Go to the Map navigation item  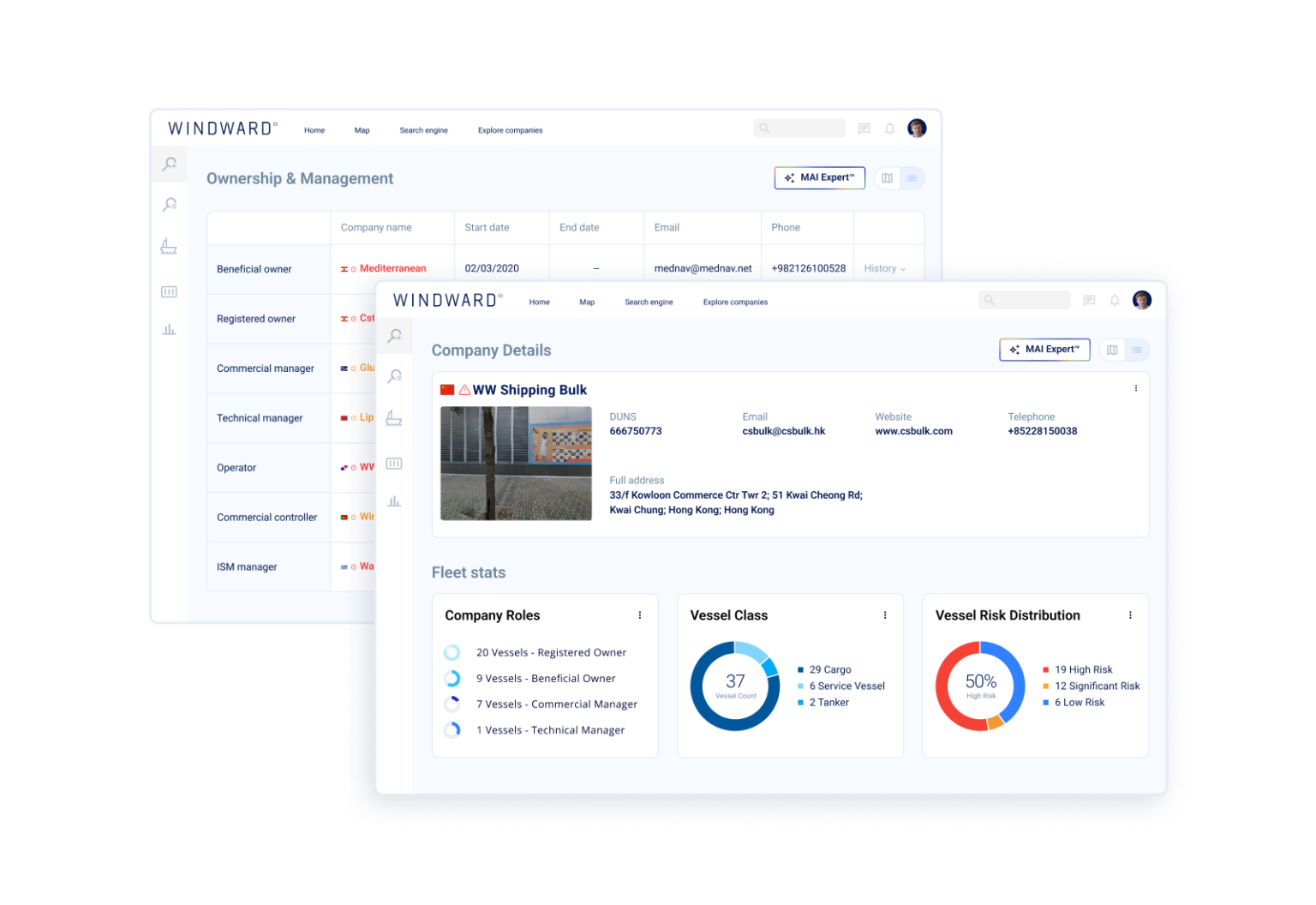click(587, 302)
